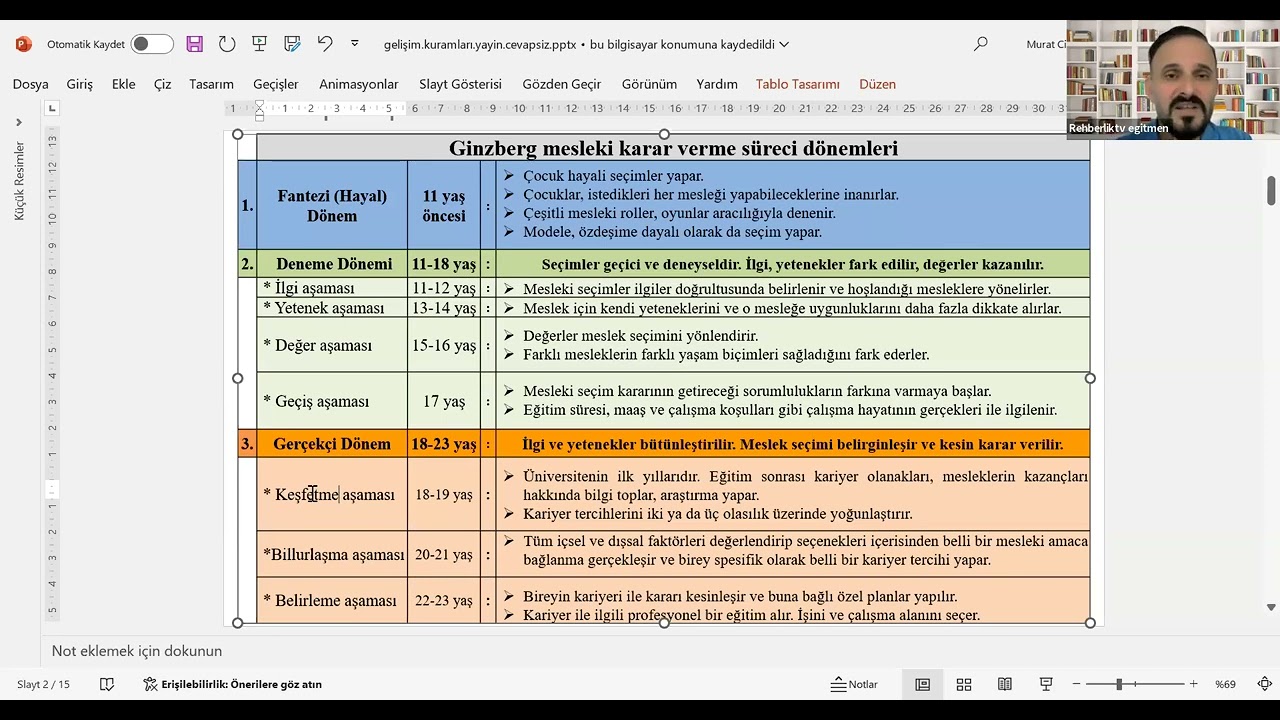Start slideshow from beginning icon
Screen dimensions: 1280x720
260,44
